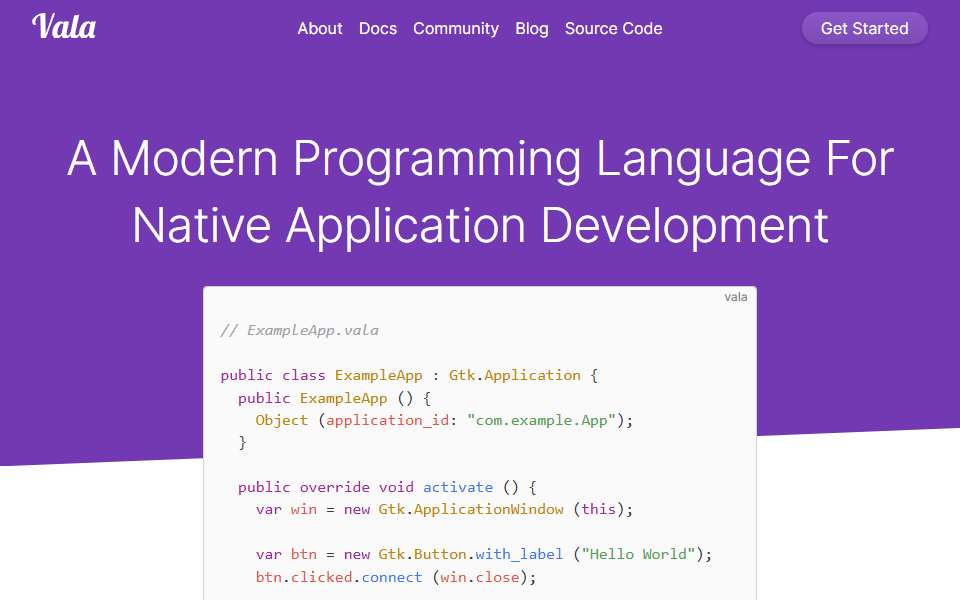The height and width of the screenshot is (600, 960).
Task: Click 'with_label' in the button line
Action: click(x=519, y=554)
